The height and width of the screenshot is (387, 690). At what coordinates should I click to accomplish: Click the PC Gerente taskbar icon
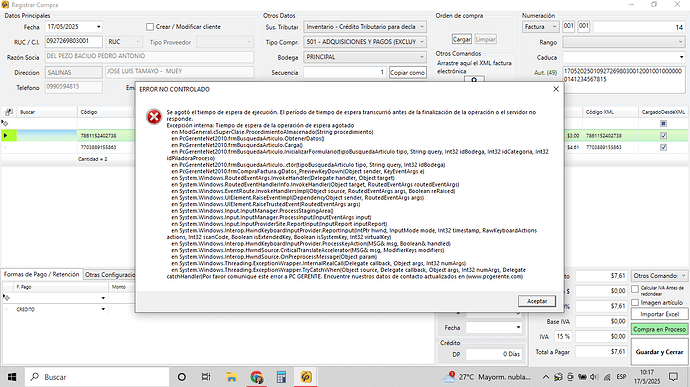(x=306, y=377)
